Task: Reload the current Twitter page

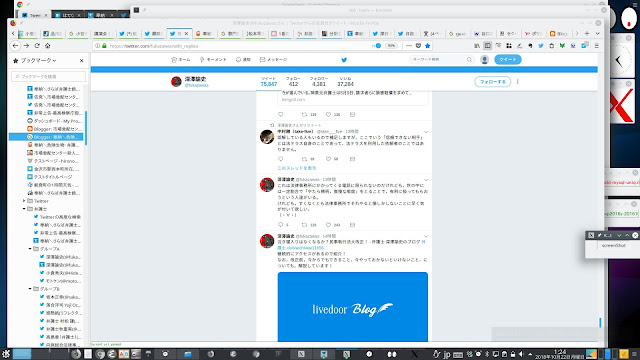Action: pos(37,46)
